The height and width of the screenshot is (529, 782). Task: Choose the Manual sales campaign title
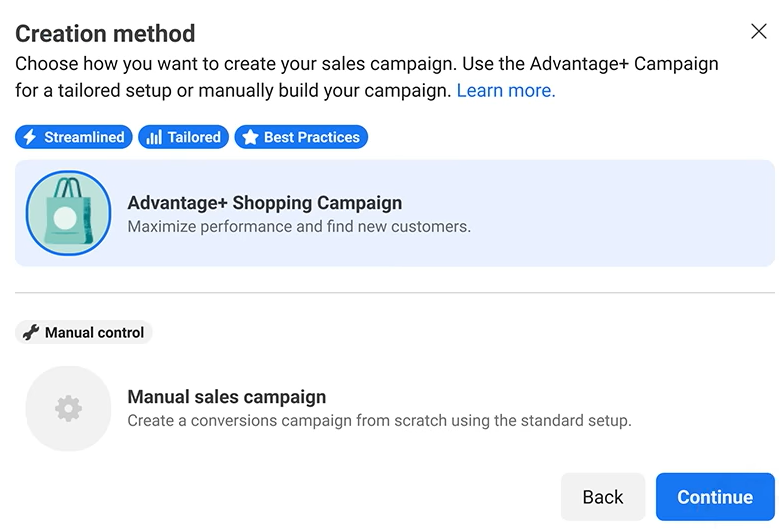point(227,397)
